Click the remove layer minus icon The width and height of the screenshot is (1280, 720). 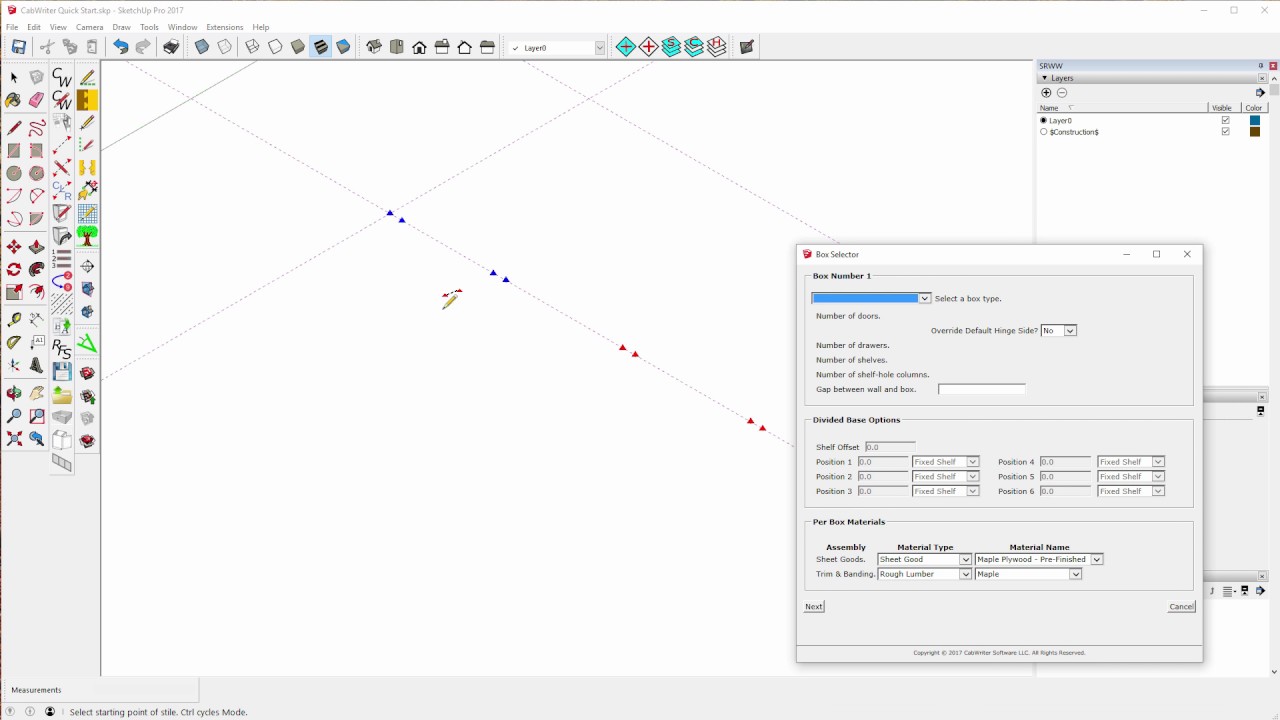1062,93
